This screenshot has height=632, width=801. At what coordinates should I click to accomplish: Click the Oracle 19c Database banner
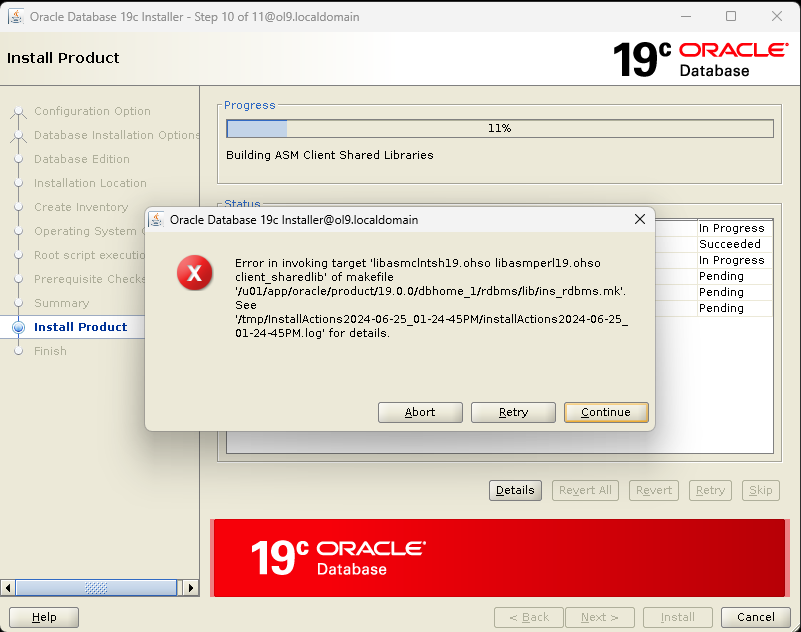point(499,558)
